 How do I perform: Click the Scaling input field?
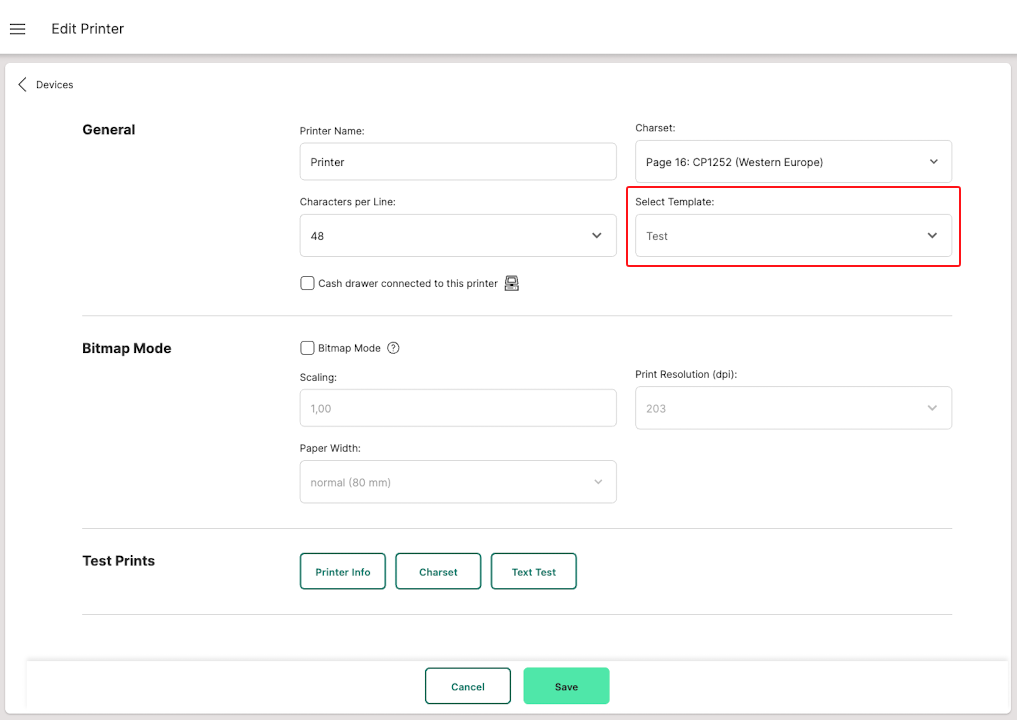coord(457,408)
